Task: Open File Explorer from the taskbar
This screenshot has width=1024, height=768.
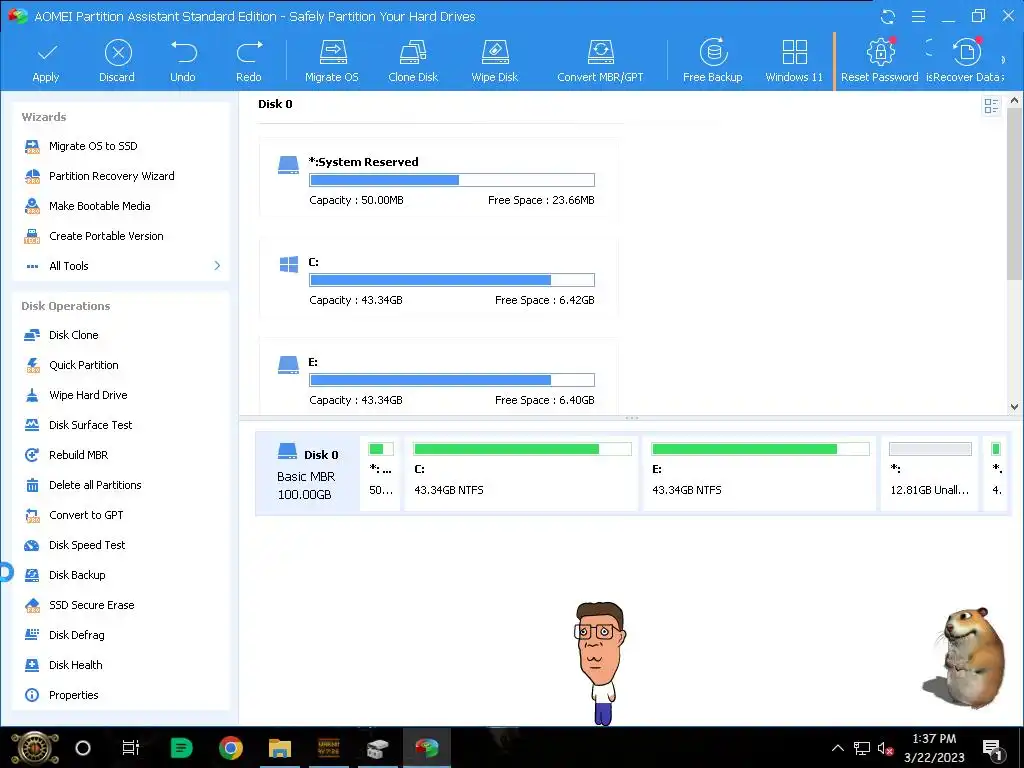Action: click(280, 748)
